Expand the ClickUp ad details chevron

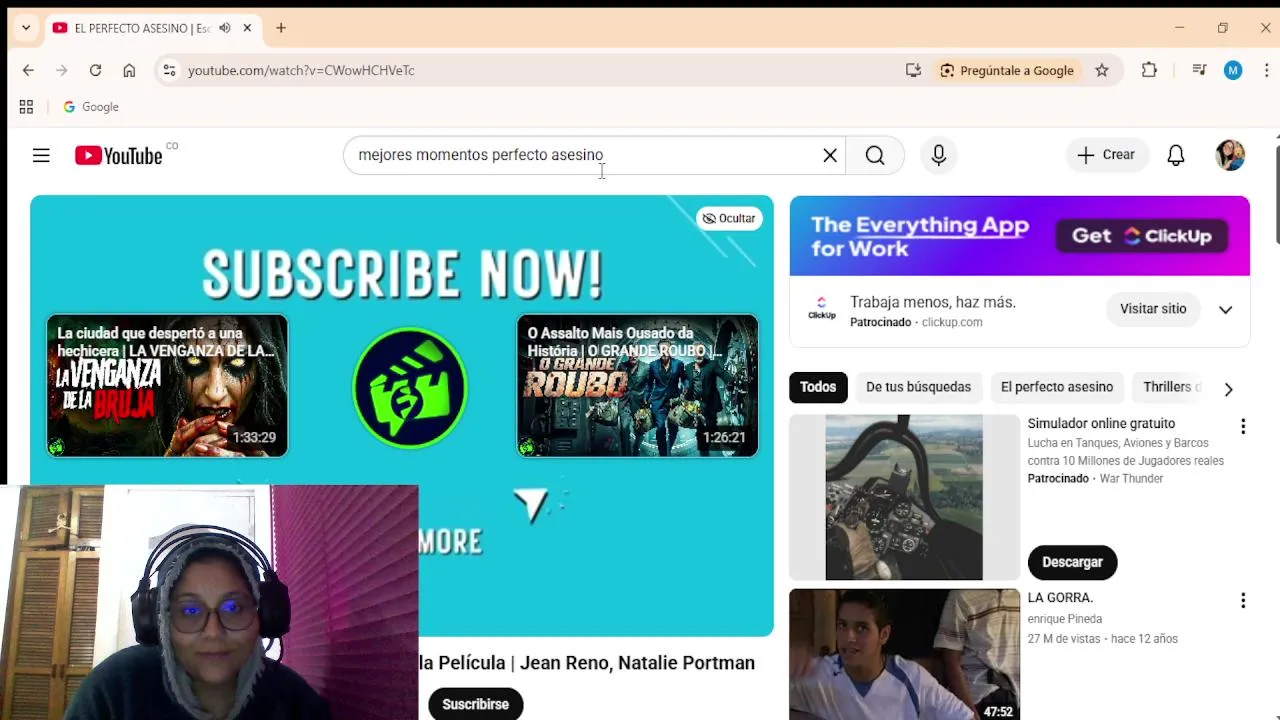(x=1225, y=309)
